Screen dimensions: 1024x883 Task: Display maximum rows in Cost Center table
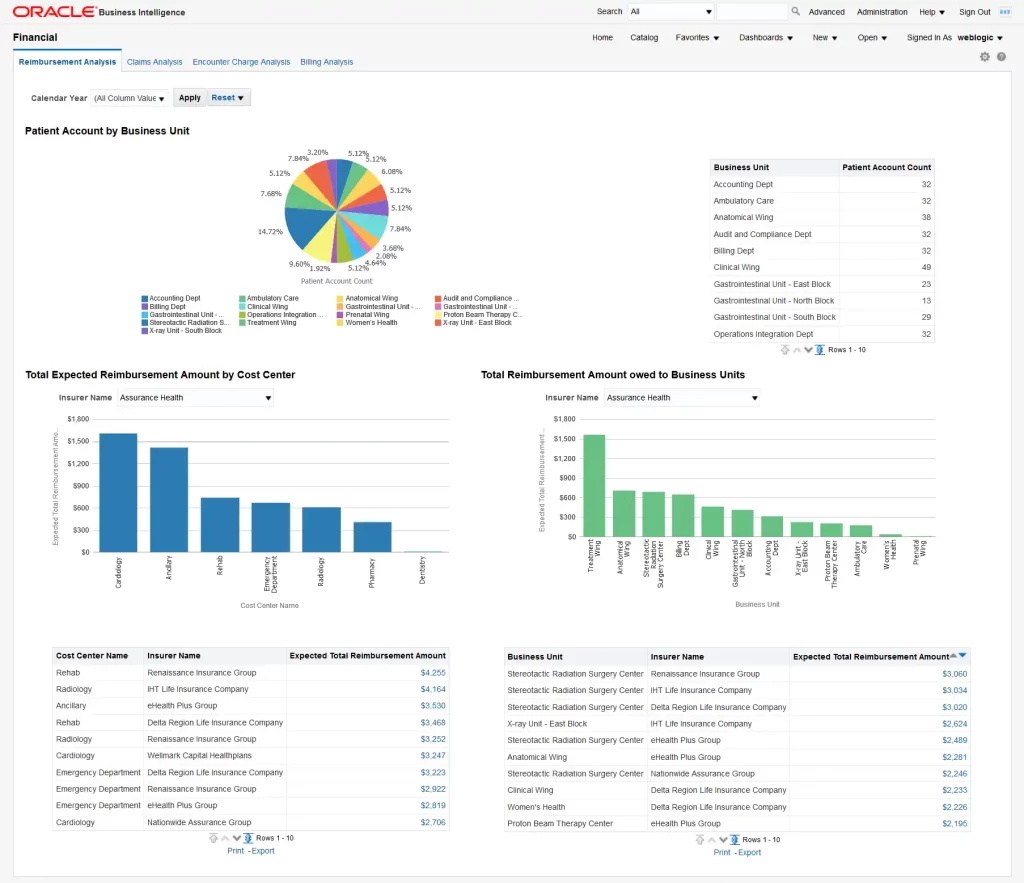coord(248,838)
